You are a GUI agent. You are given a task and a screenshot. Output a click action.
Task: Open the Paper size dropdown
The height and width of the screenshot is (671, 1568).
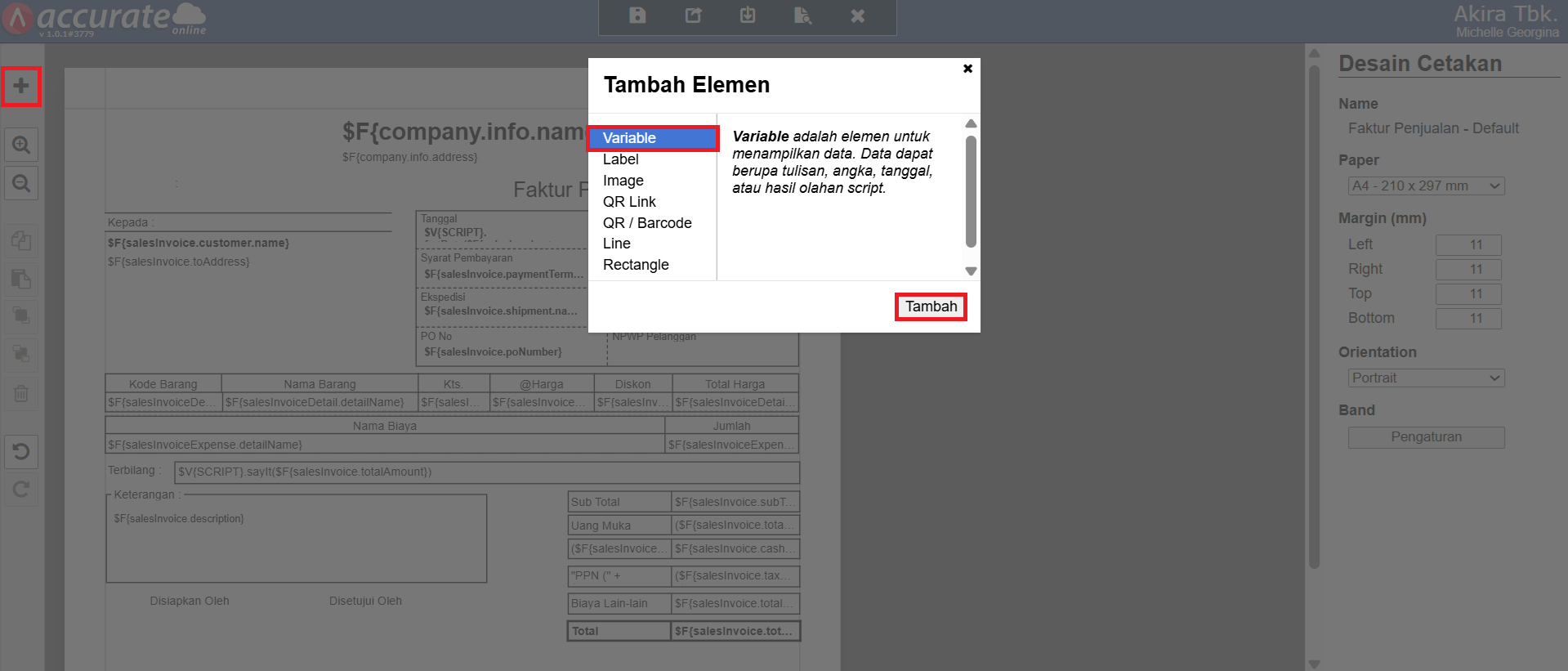(1426, 186)
